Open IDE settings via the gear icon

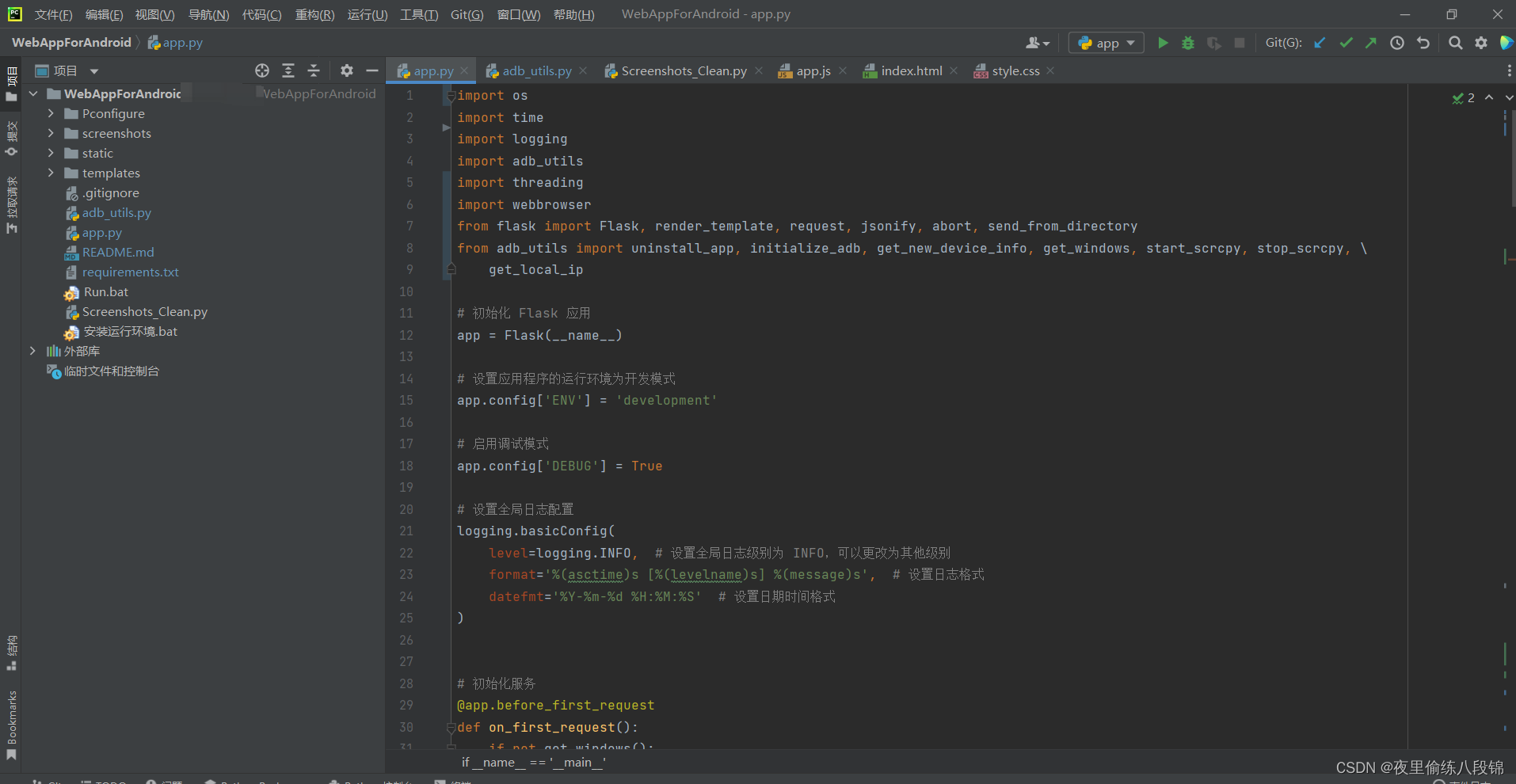(1480, 43)
